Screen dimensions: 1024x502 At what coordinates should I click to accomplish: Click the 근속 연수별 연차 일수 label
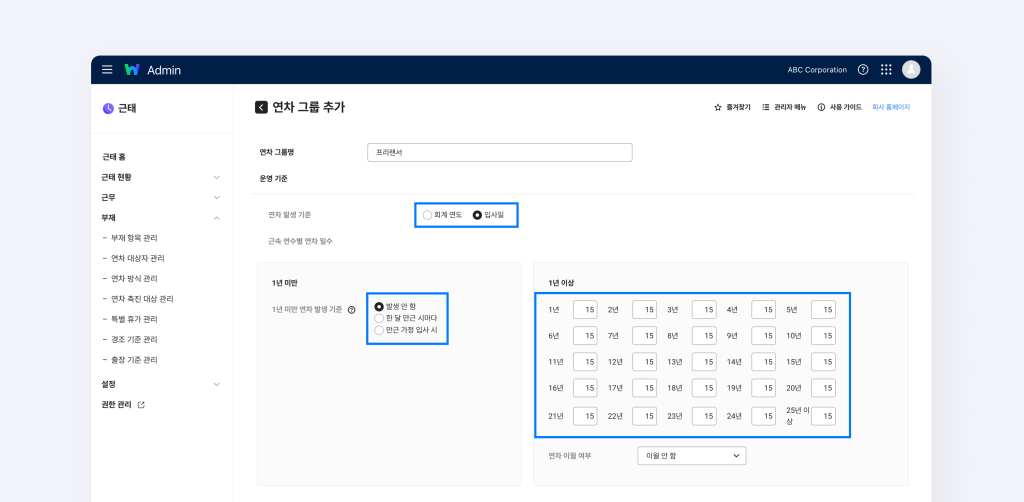click(300, 242)
